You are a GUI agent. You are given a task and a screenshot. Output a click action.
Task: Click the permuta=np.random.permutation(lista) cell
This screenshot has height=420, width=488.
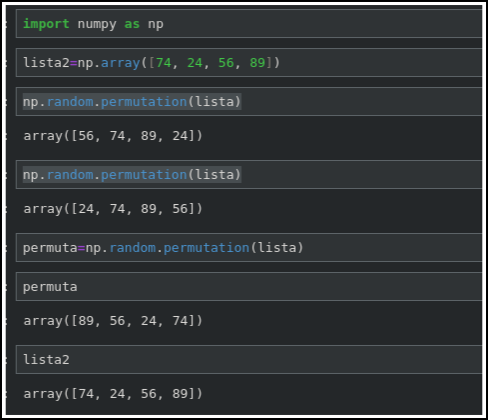[x=249, y=248]
